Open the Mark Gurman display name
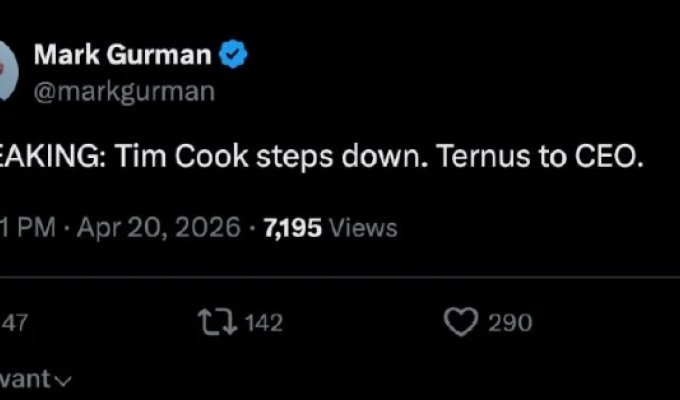 [x=122, y=57]
